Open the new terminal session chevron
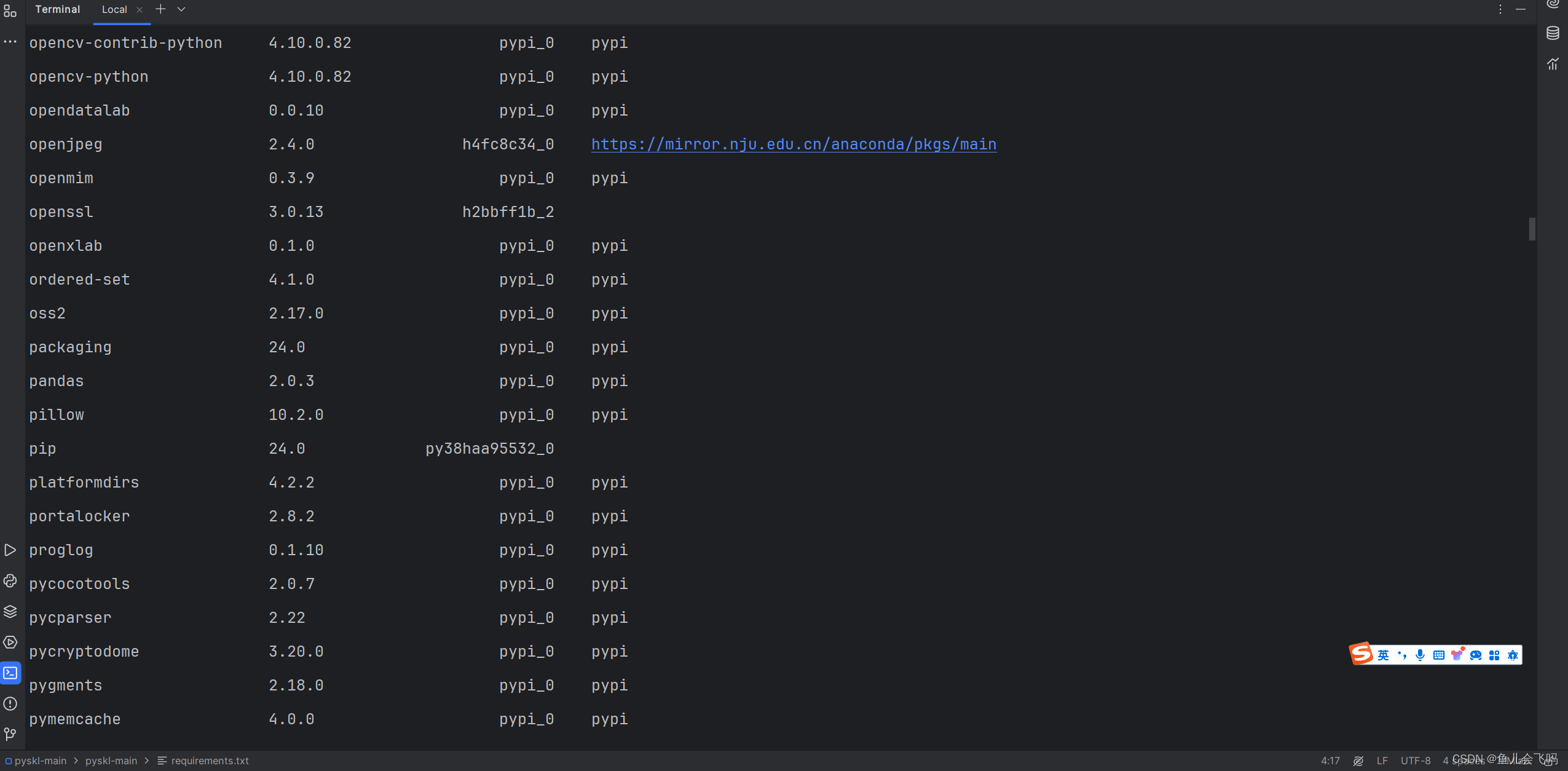This screenshot has width=1568, height=771. point(181,9)
